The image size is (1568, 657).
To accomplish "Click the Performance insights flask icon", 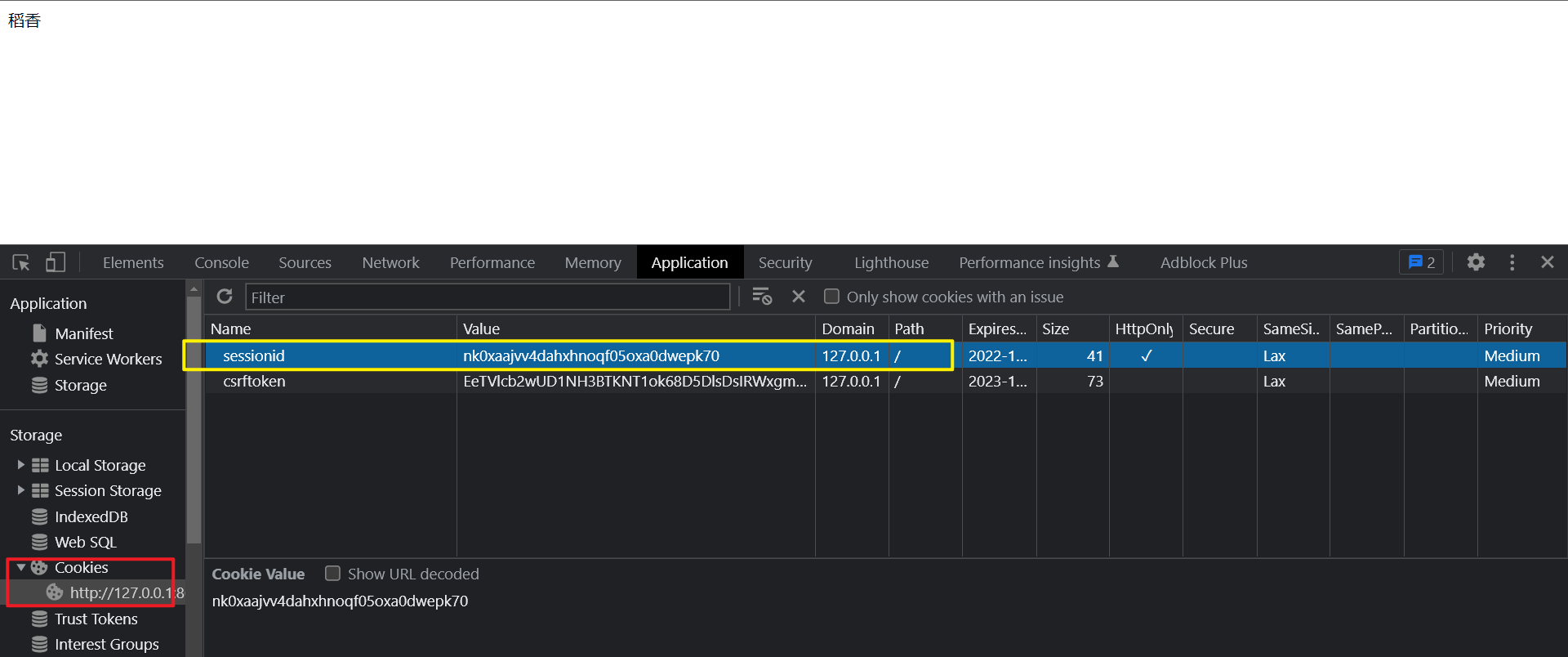I will [x=1113, y=261].
